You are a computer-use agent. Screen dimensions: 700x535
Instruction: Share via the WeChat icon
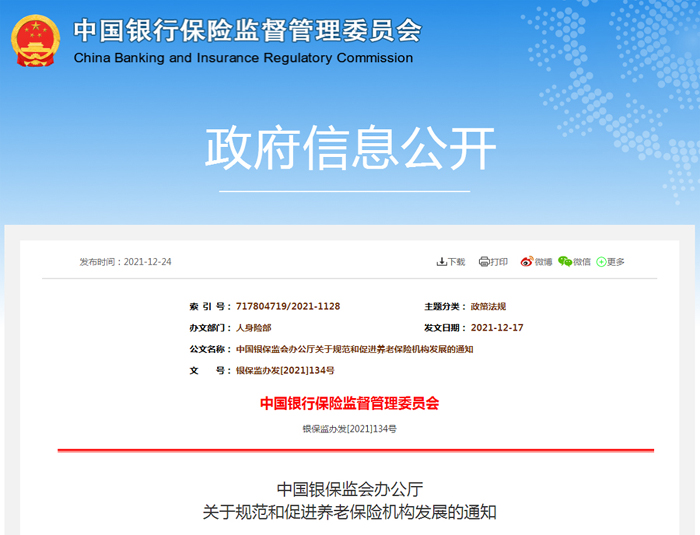point(565,261)
